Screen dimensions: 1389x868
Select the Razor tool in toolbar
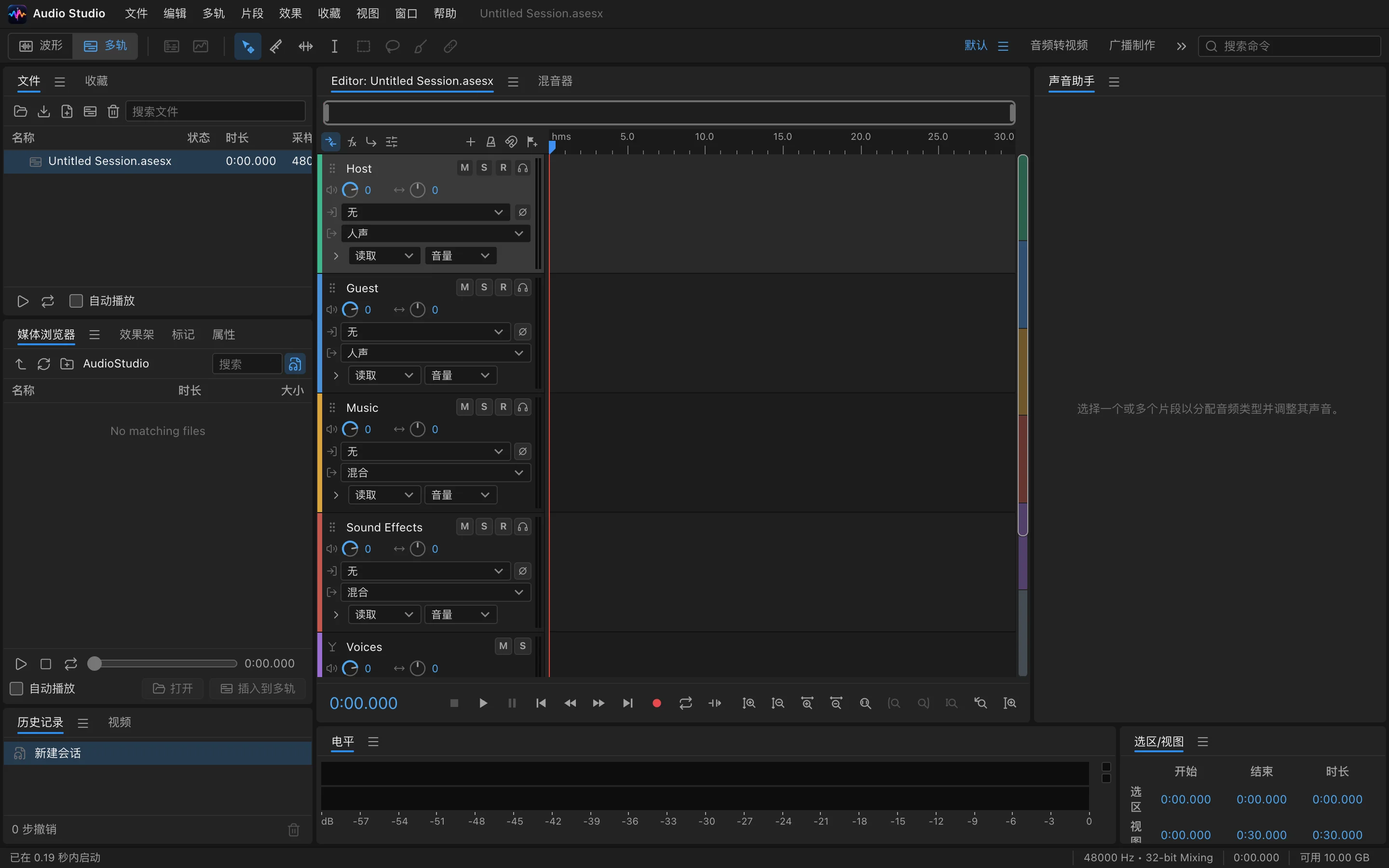click(x=276, y=46)
